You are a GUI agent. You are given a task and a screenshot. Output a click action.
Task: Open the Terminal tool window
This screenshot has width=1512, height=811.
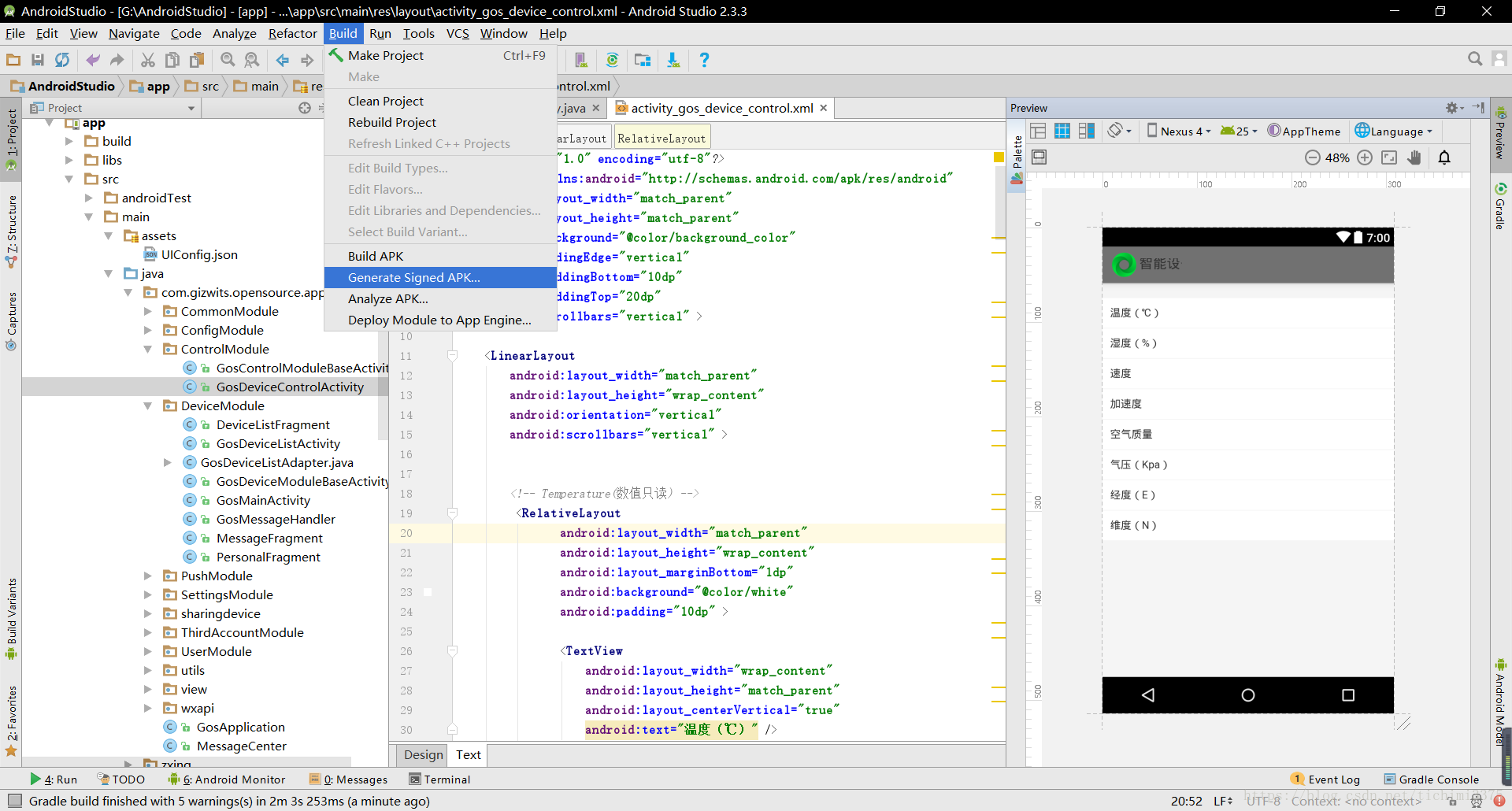pyautogui.click(x=439, y=780)
